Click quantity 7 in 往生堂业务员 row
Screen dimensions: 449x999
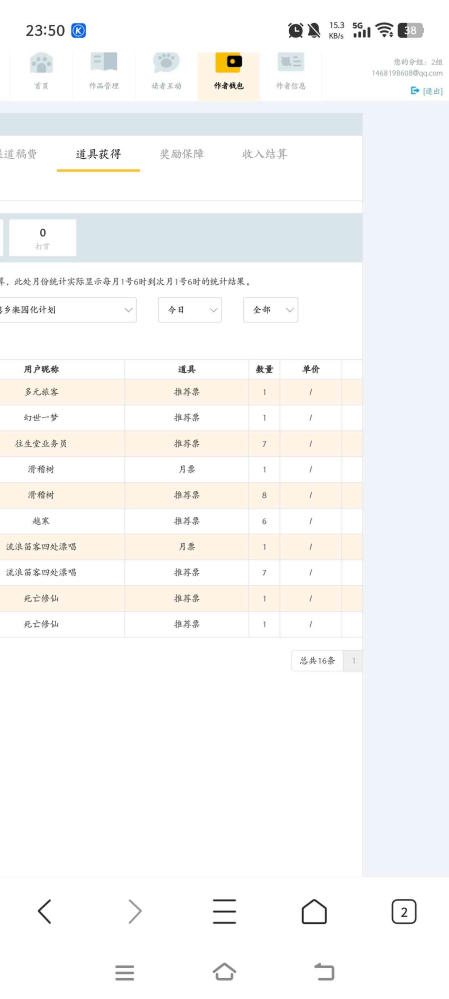pyautogui.click(x=264, y=444)
